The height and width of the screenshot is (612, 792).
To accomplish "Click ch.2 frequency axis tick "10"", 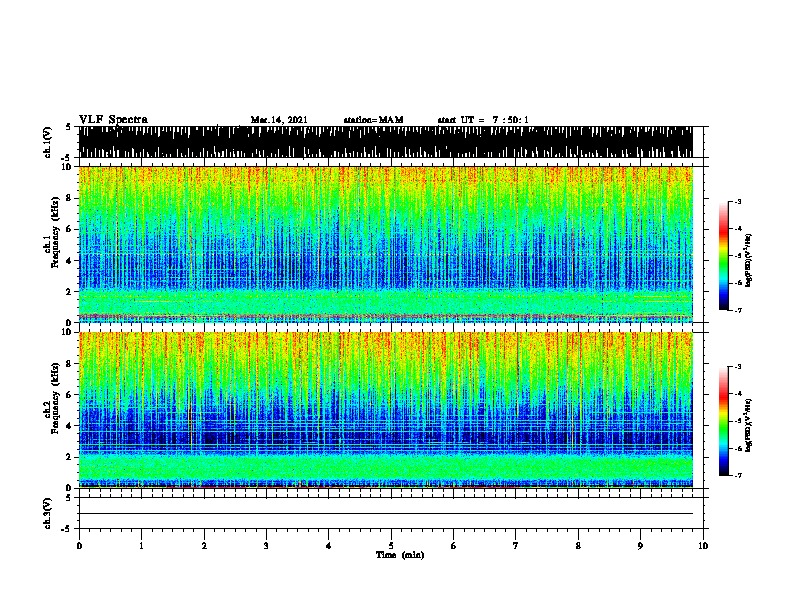I will tap(68, 333).
